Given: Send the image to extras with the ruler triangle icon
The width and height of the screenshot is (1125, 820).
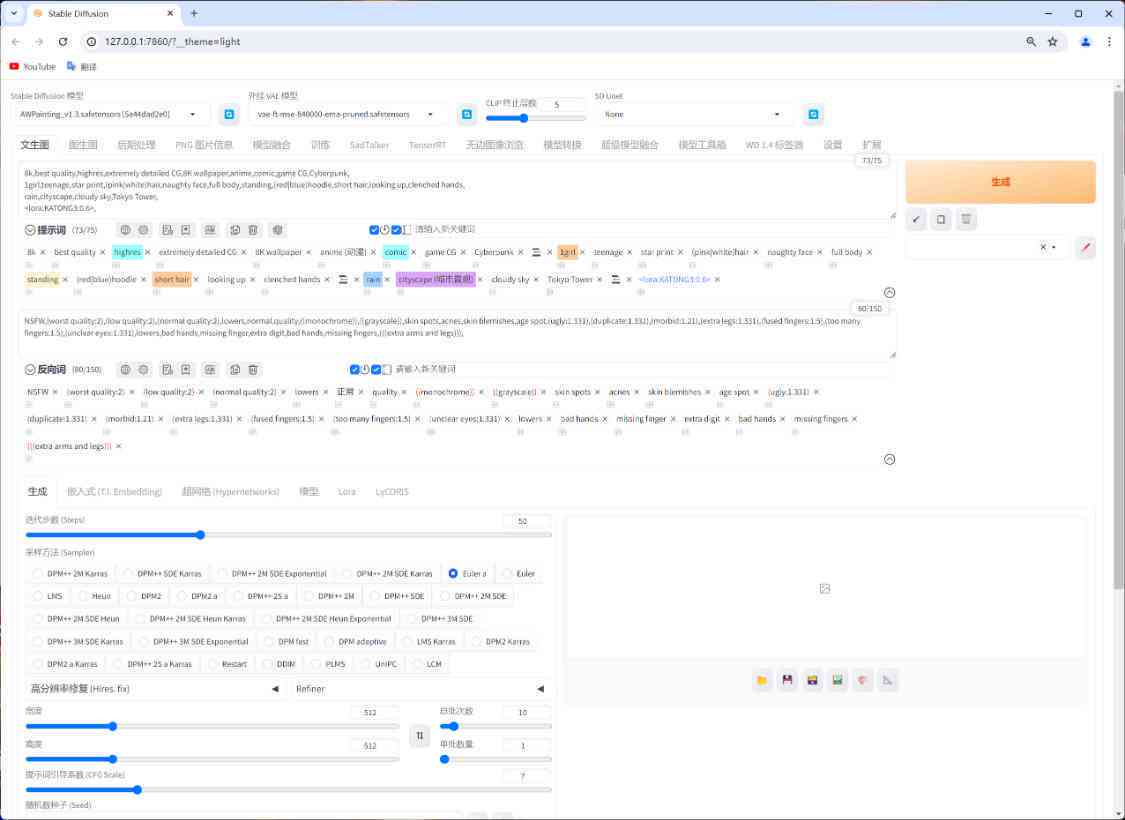Looking at the screenshot, I should click(888, 680).
